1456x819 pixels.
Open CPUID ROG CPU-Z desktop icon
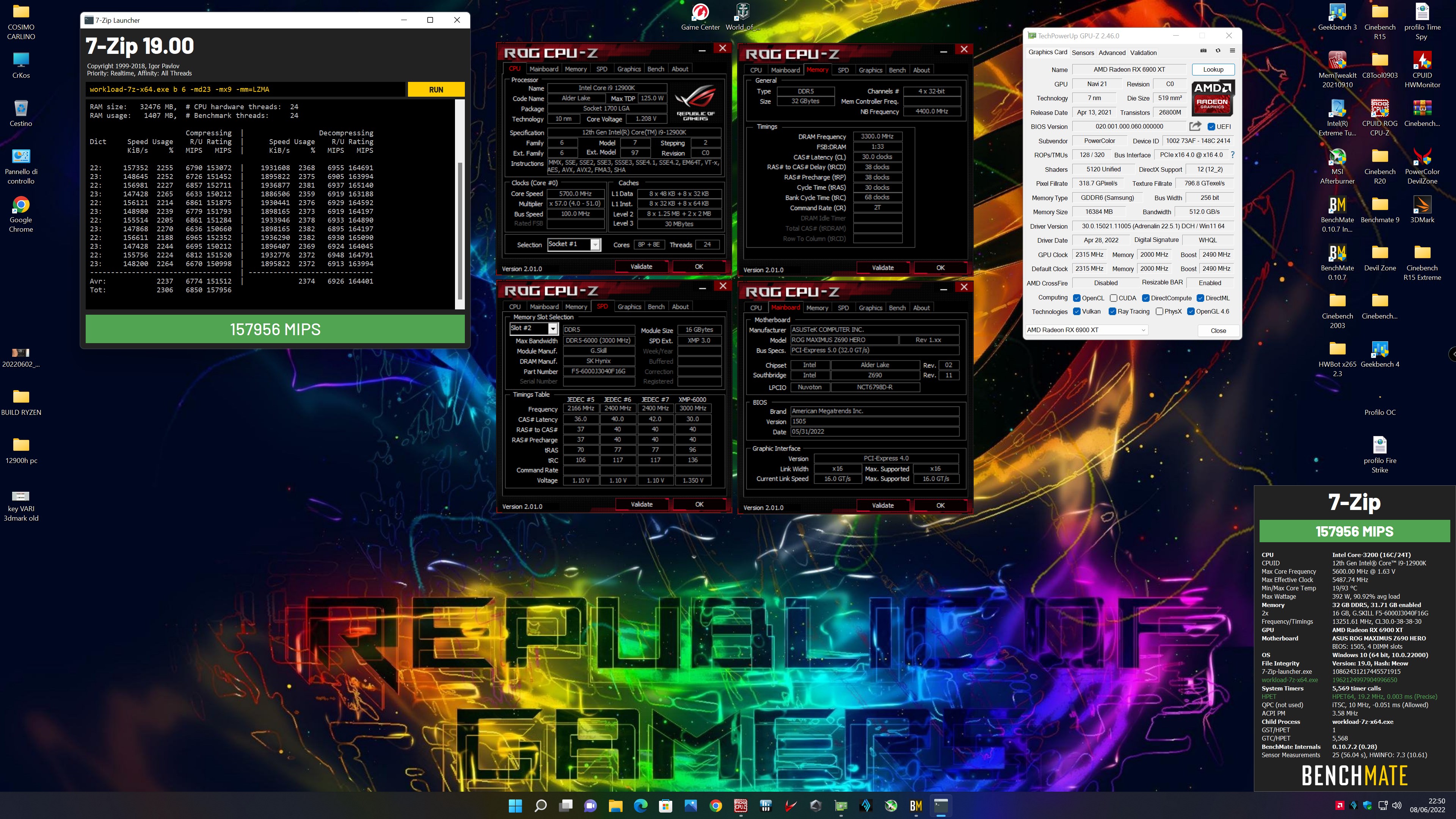coord(1380,118)
